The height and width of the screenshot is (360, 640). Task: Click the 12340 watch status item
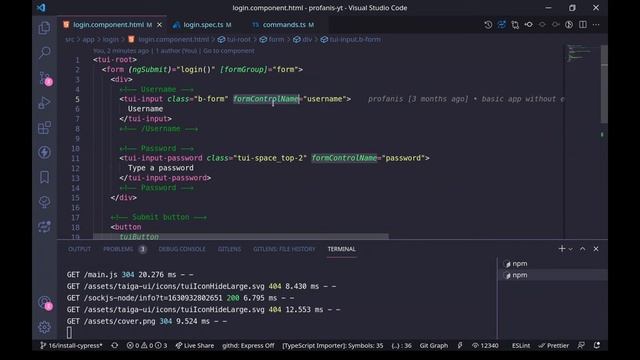[485, 345]
